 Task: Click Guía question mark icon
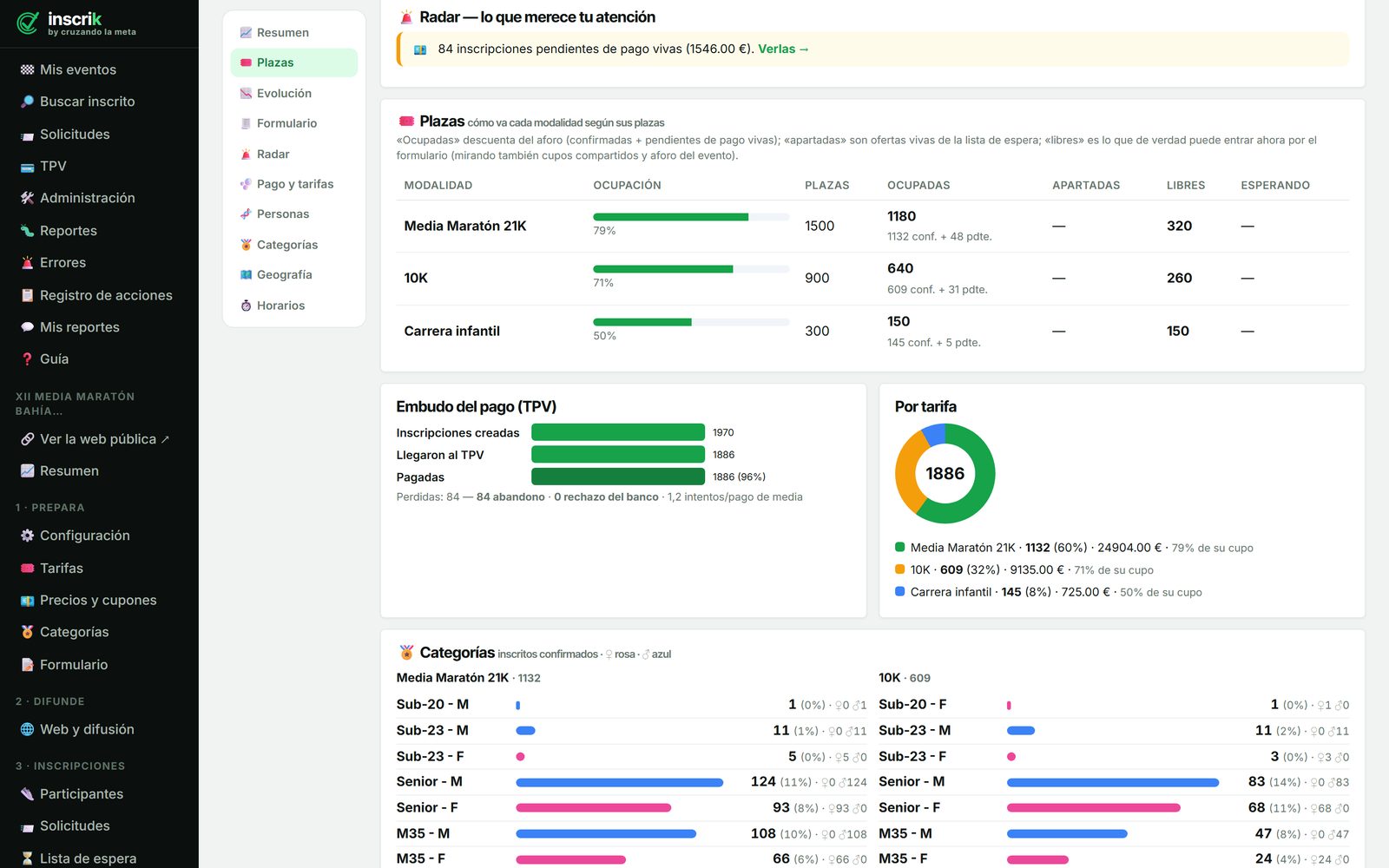coord(27,359)
